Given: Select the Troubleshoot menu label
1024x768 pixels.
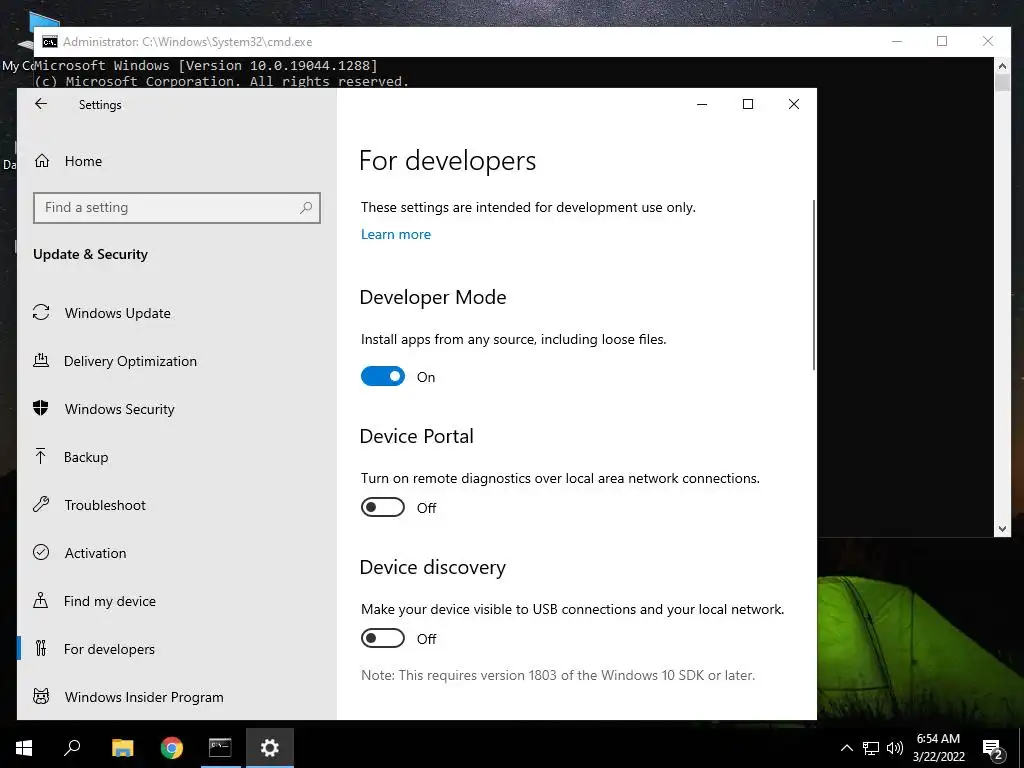Looking at the screenshot, I should tap(105, 505).
